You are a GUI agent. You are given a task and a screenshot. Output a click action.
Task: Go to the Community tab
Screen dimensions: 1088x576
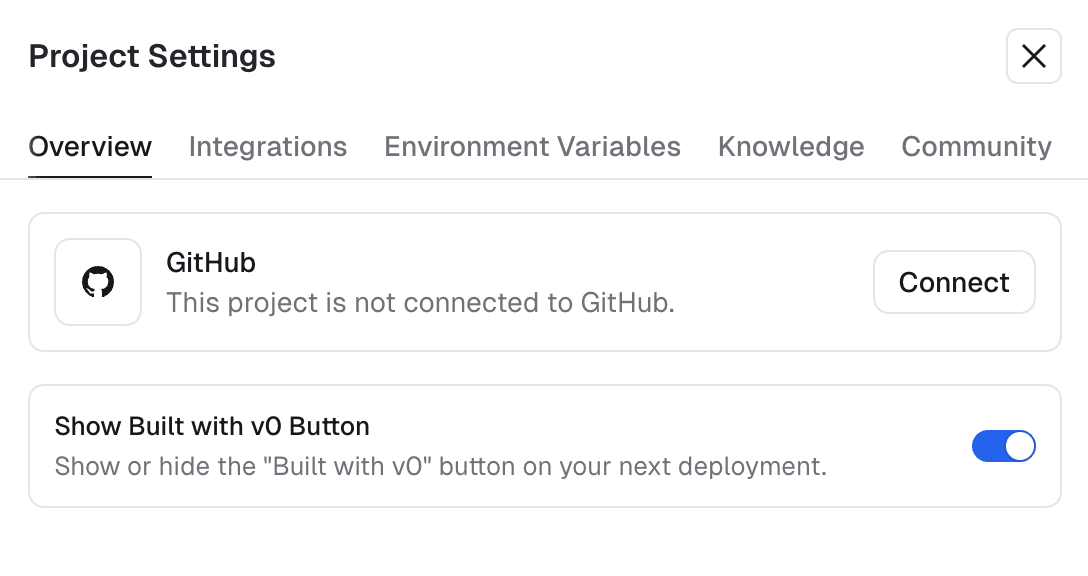point(976,146)
